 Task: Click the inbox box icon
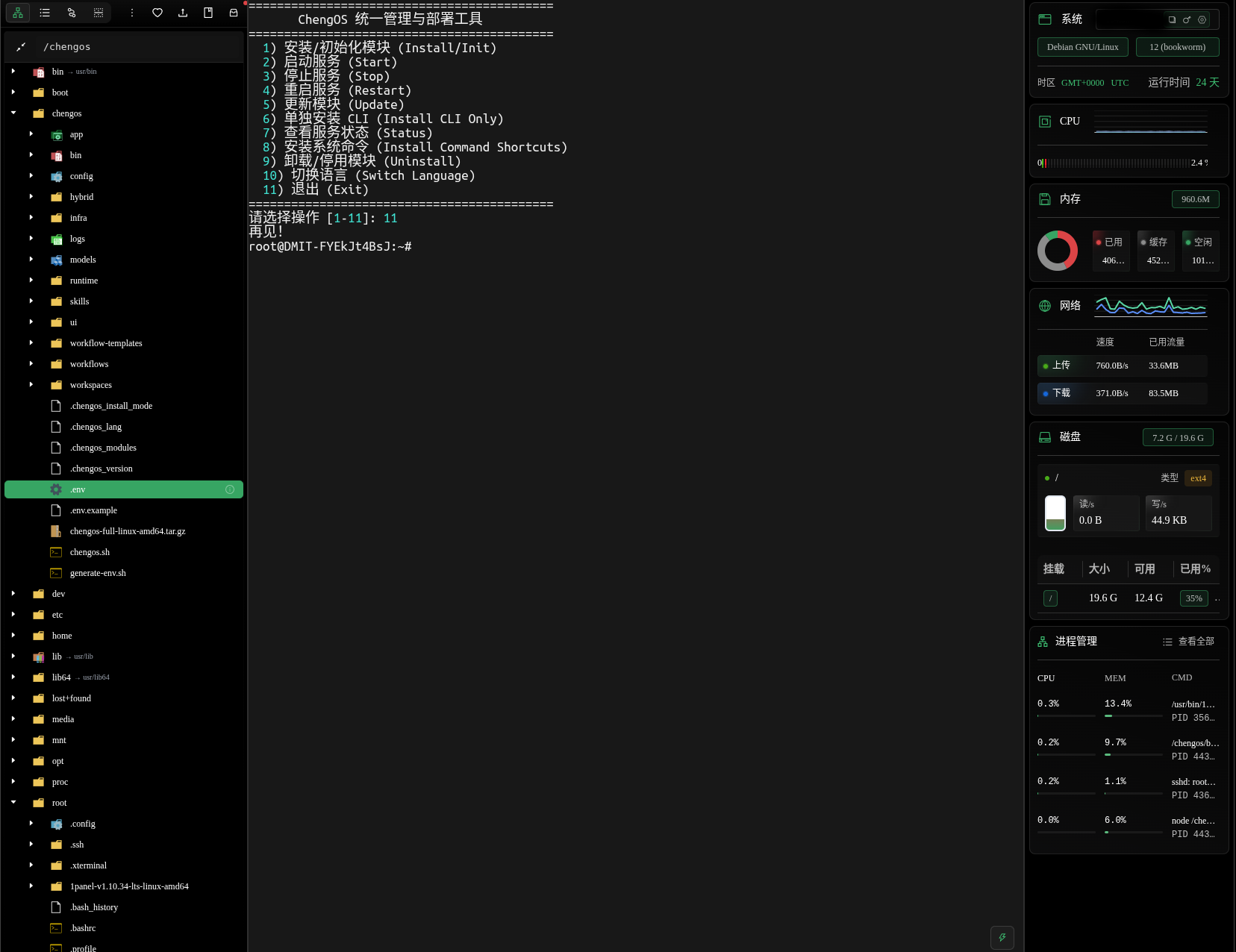[x=234, y=13]
